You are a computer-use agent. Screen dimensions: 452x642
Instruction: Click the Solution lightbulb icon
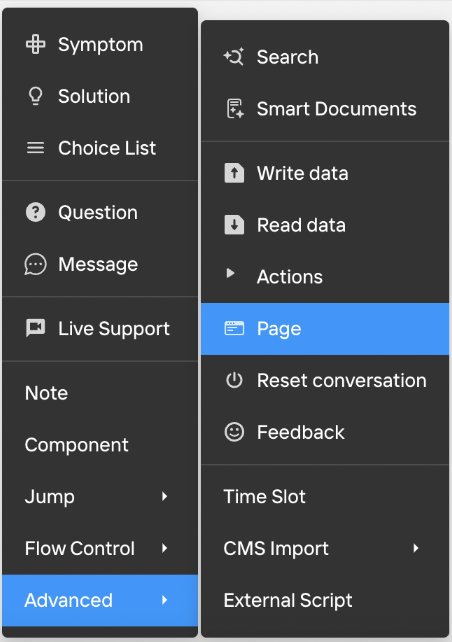click(36, 96)
